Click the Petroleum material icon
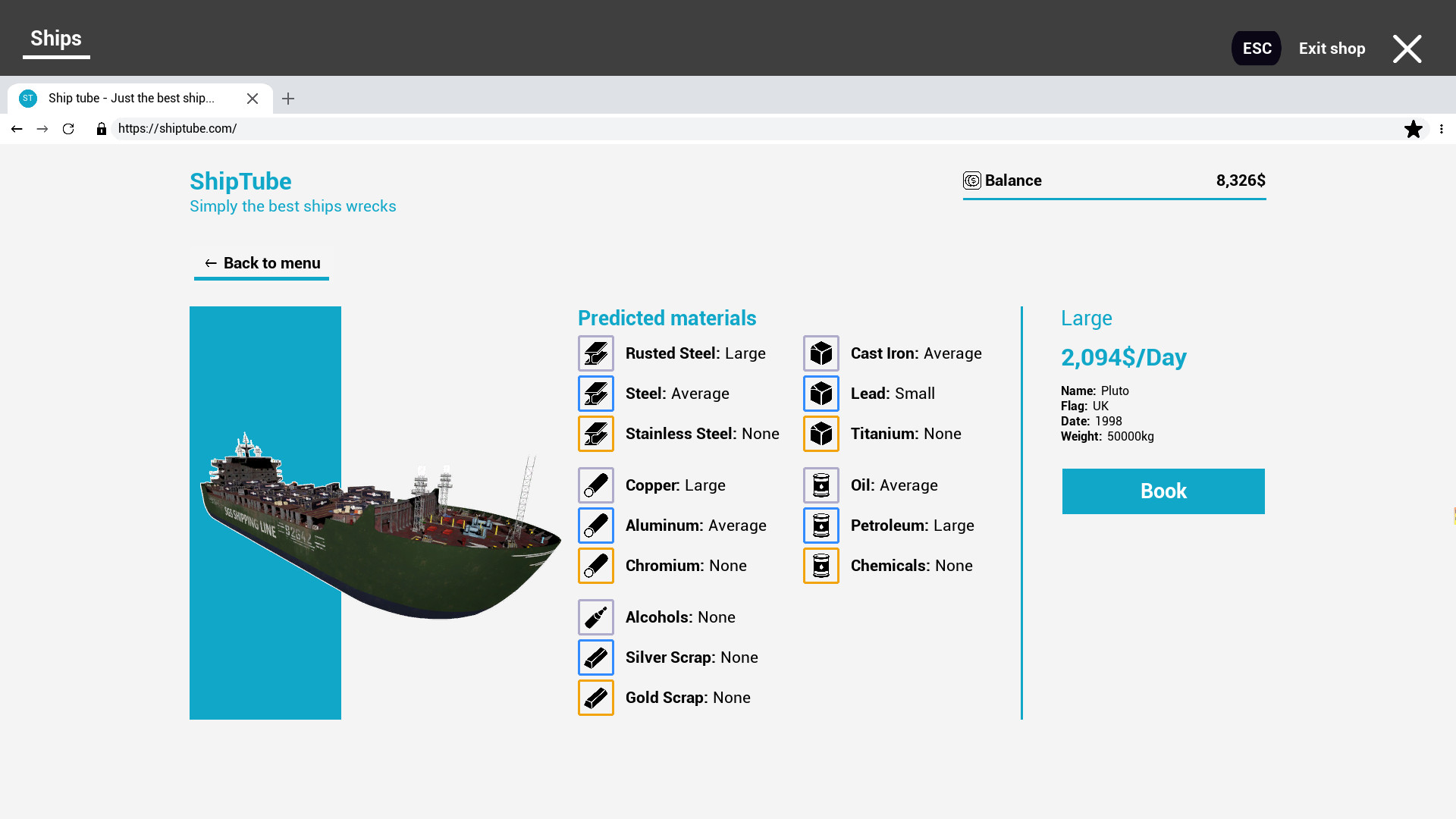 pyautogui.click(x=820, y=525)
